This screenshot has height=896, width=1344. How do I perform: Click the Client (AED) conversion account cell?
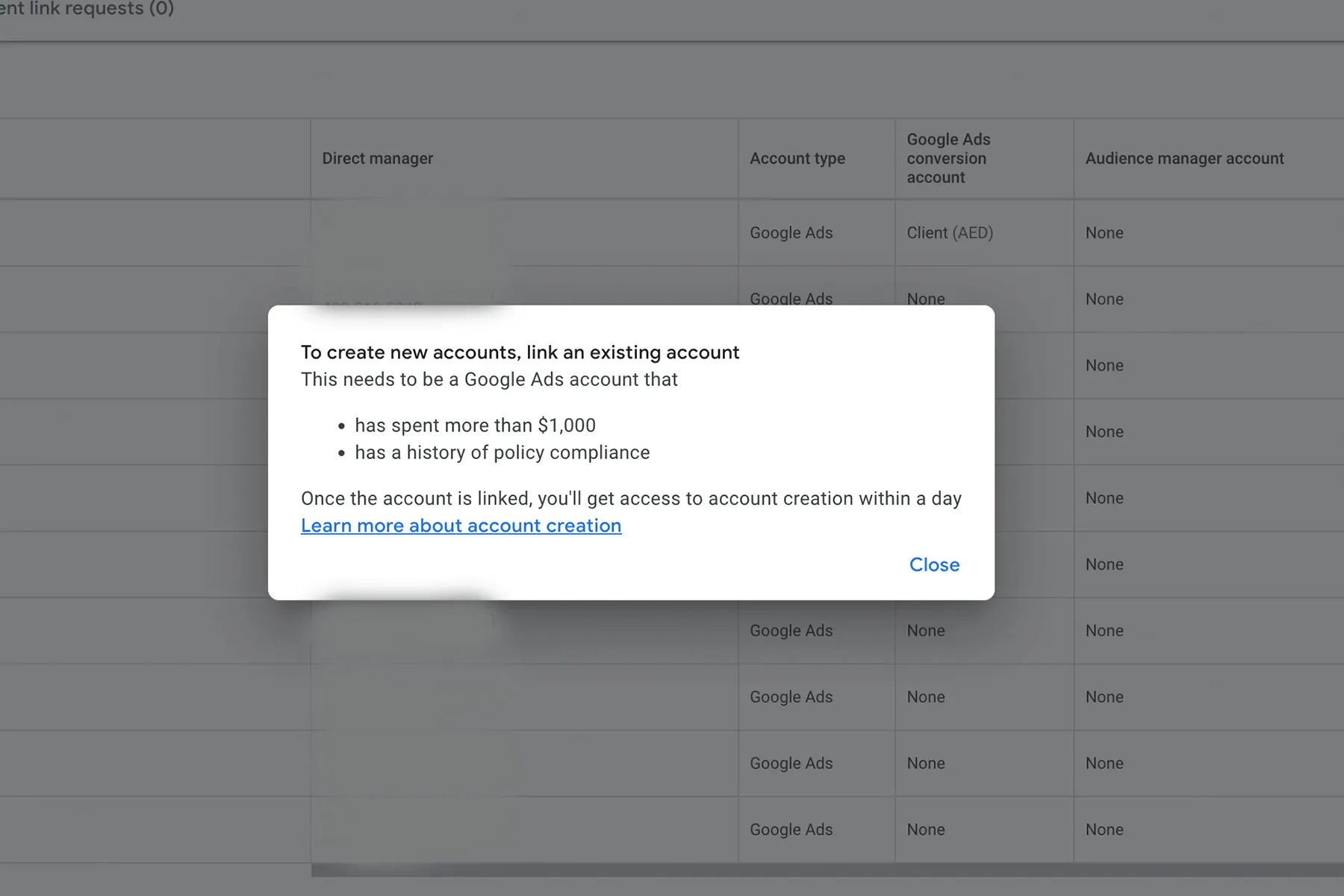[949, 233]
